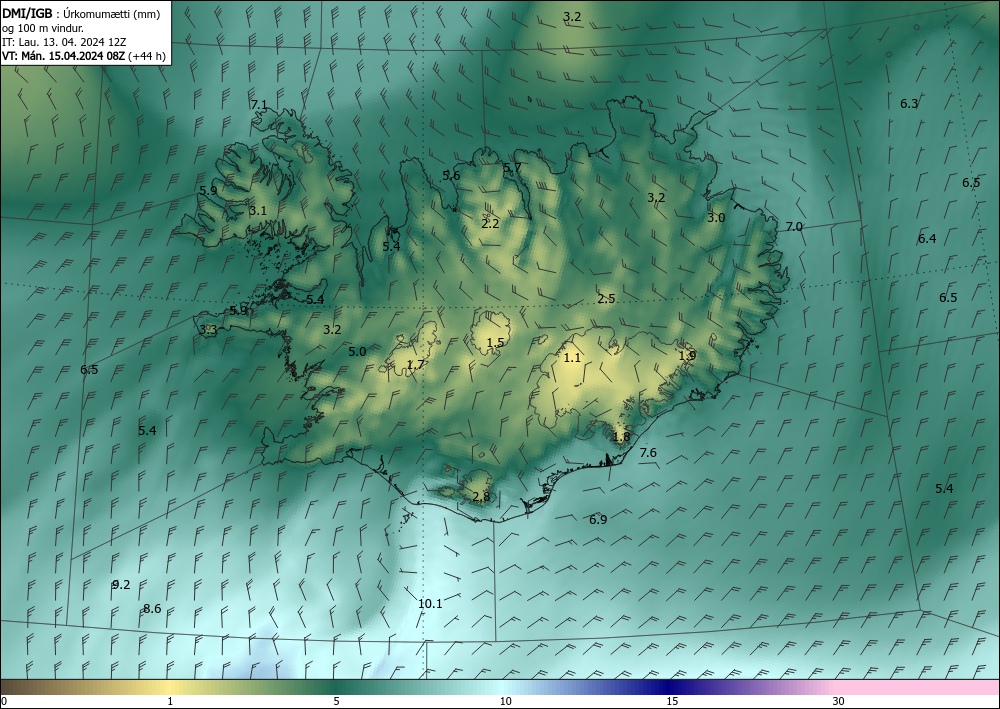Click the 6.9 value south of Iceland
1000x709 pixels.
(598, 520)
